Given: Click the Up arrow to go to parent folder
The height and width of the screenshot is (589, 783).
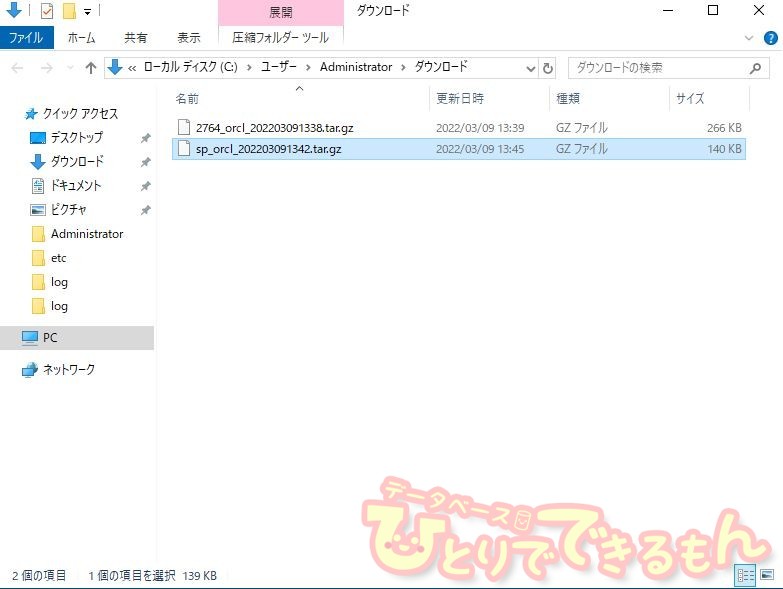Looking at the screenshot, I should (91, 68).
